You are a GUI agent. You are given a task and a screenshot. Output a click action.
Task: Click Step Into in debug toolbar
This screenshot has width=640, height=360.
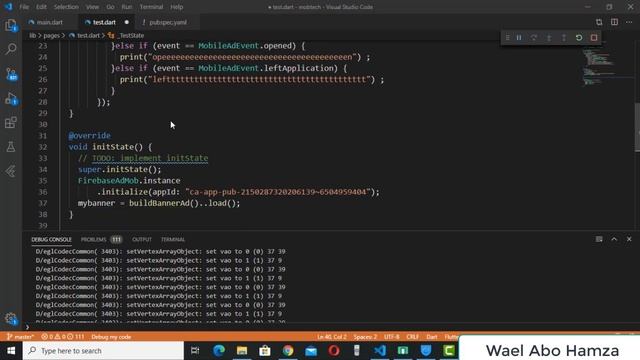(x=549, y=38)
